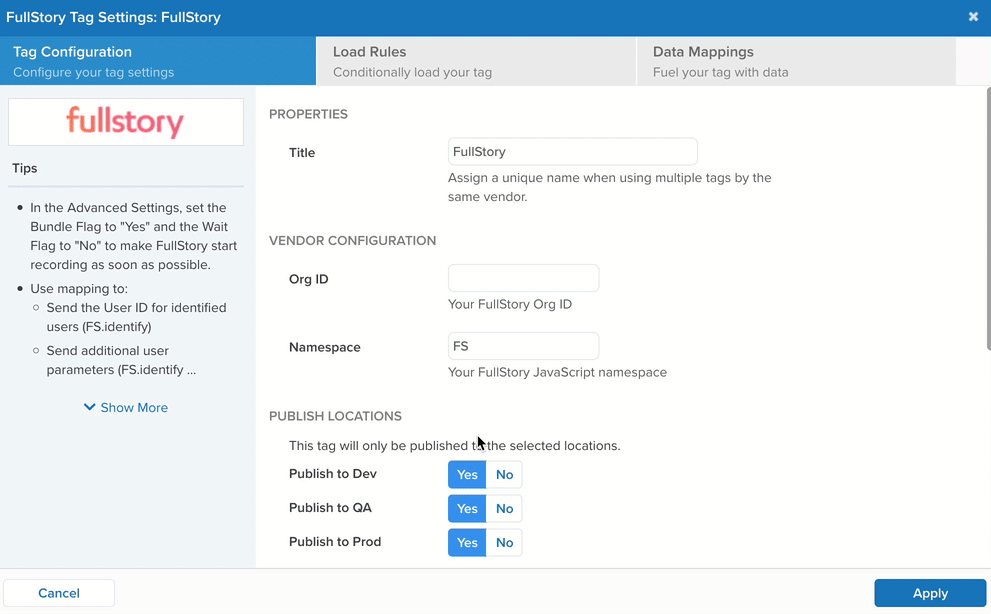Click 'Send additional user parameters' tip text
991x614 pixels.
click(121, 360)
